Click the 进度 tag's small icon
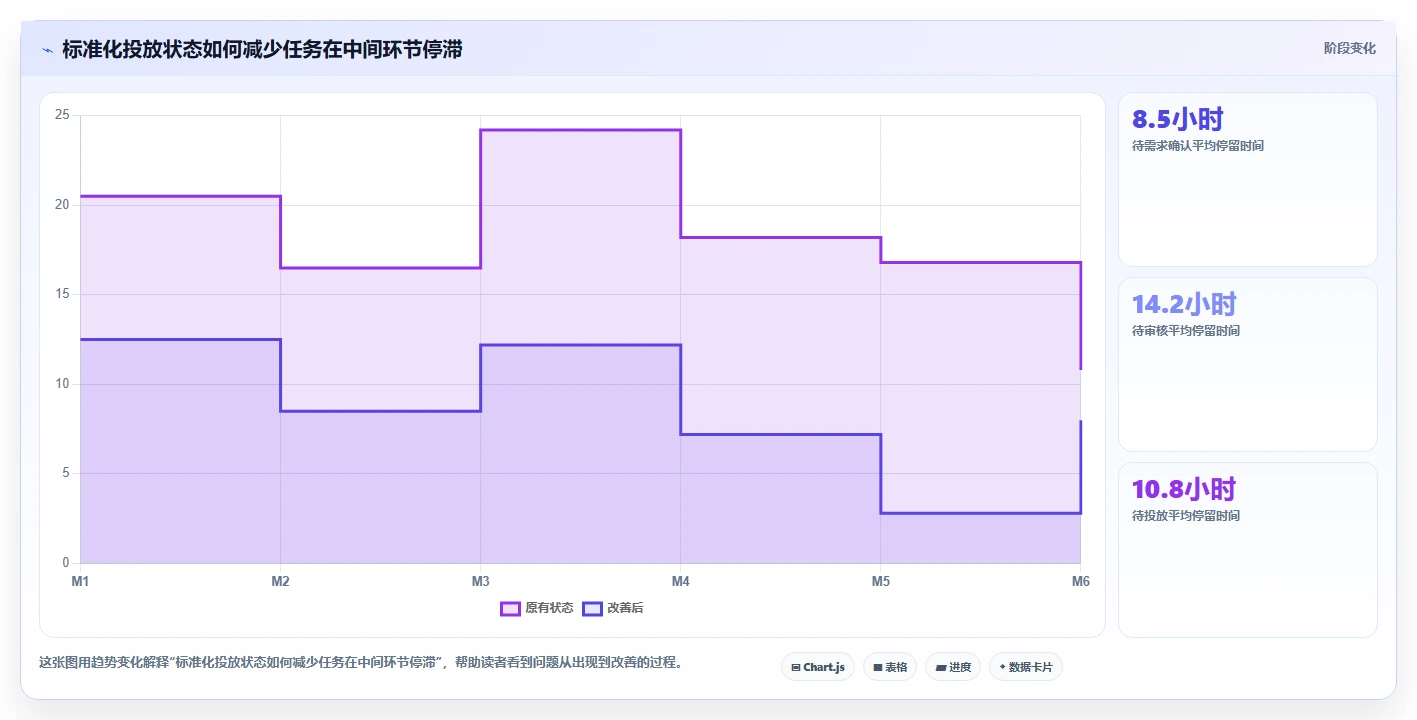 click(940, 667)
